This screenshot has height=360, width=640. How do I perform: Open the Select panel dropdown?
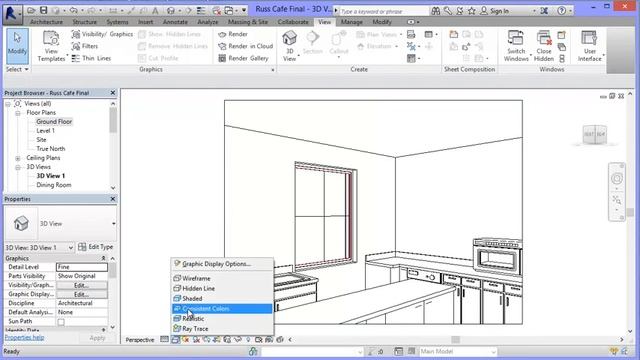click(x=17, y=69)
